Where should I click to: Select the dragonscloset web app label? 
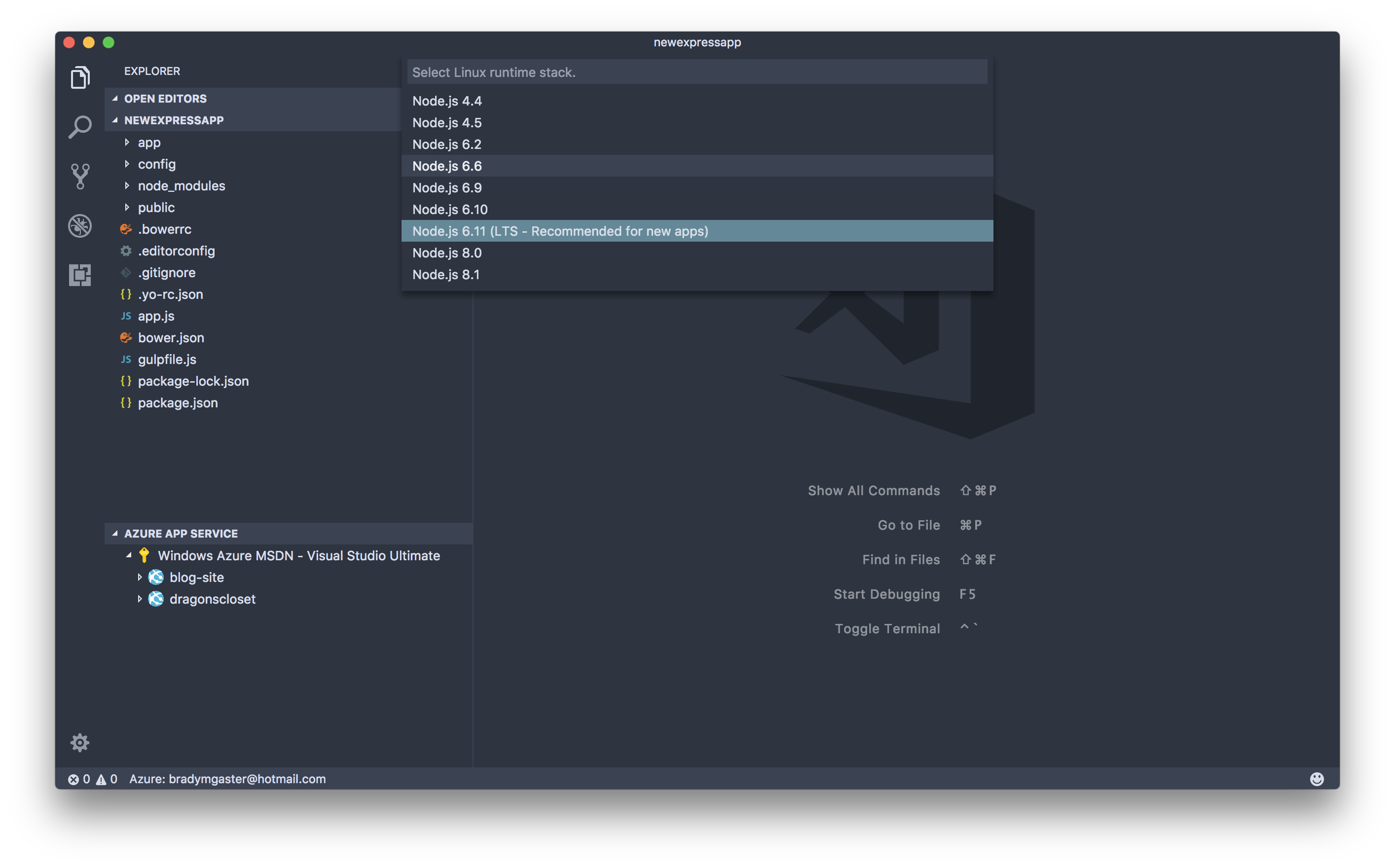click(213, 599)
